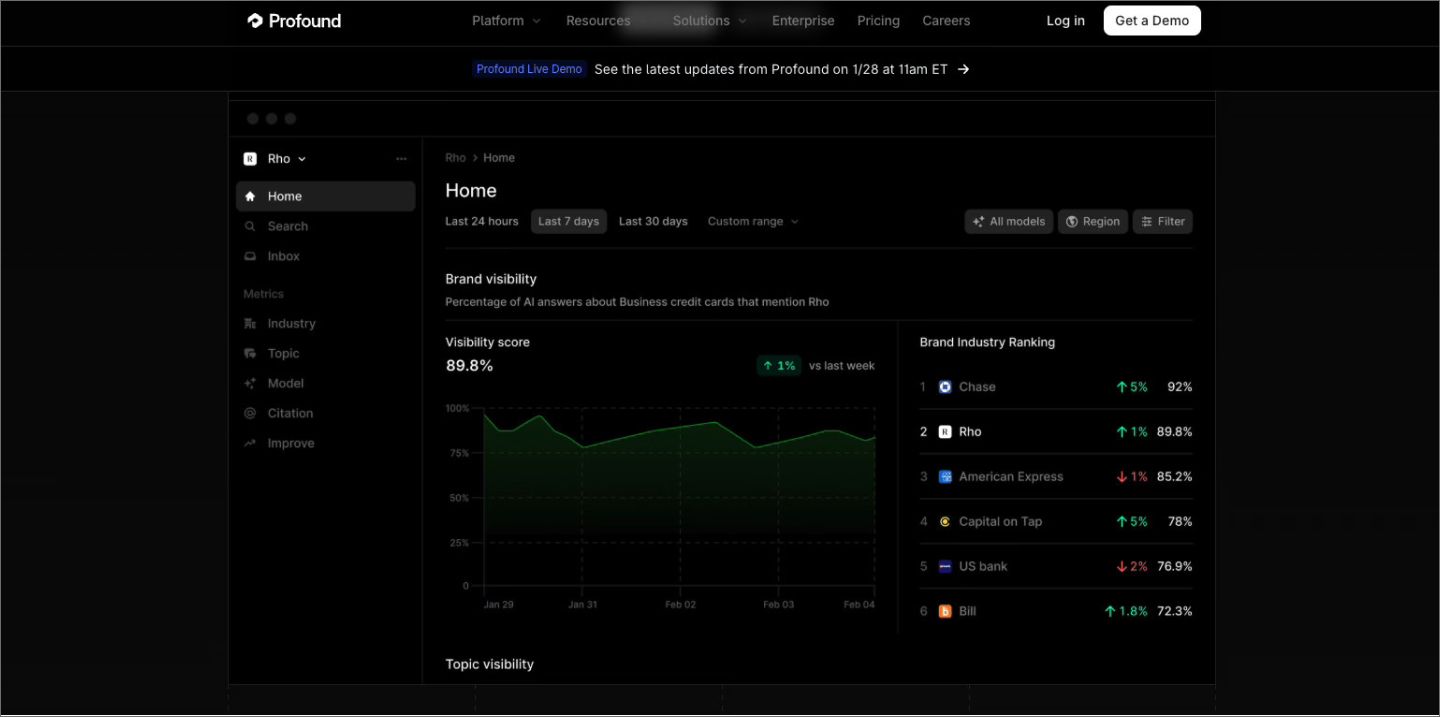This screenshot has height=717, width=1440.
Task: Open Search in the sidebar
Action: coord(325,226)
